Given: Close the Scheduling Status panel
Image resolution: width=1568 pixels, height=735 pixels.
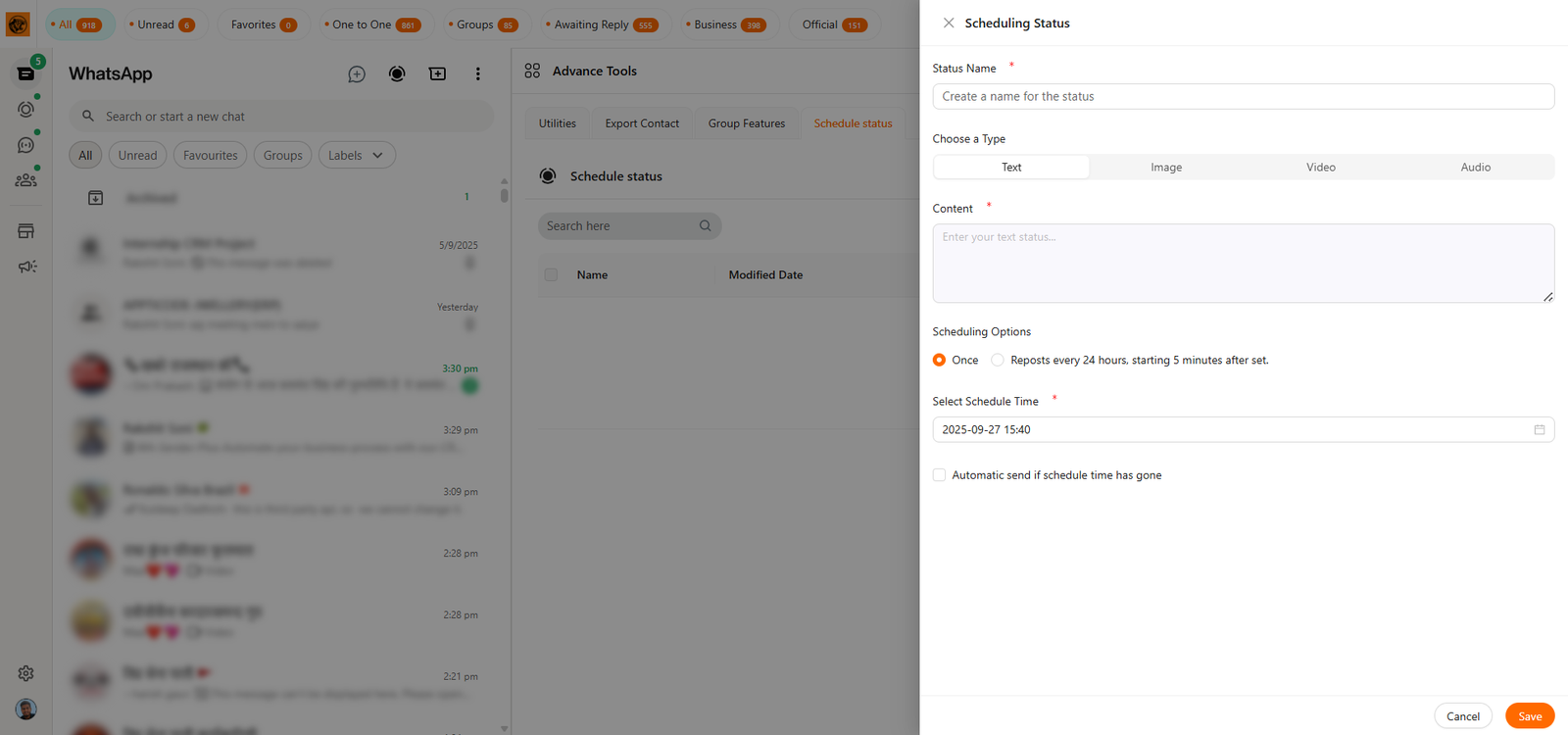Looking at the screenshot, I should pyautogui.click(x=949, y=23).
